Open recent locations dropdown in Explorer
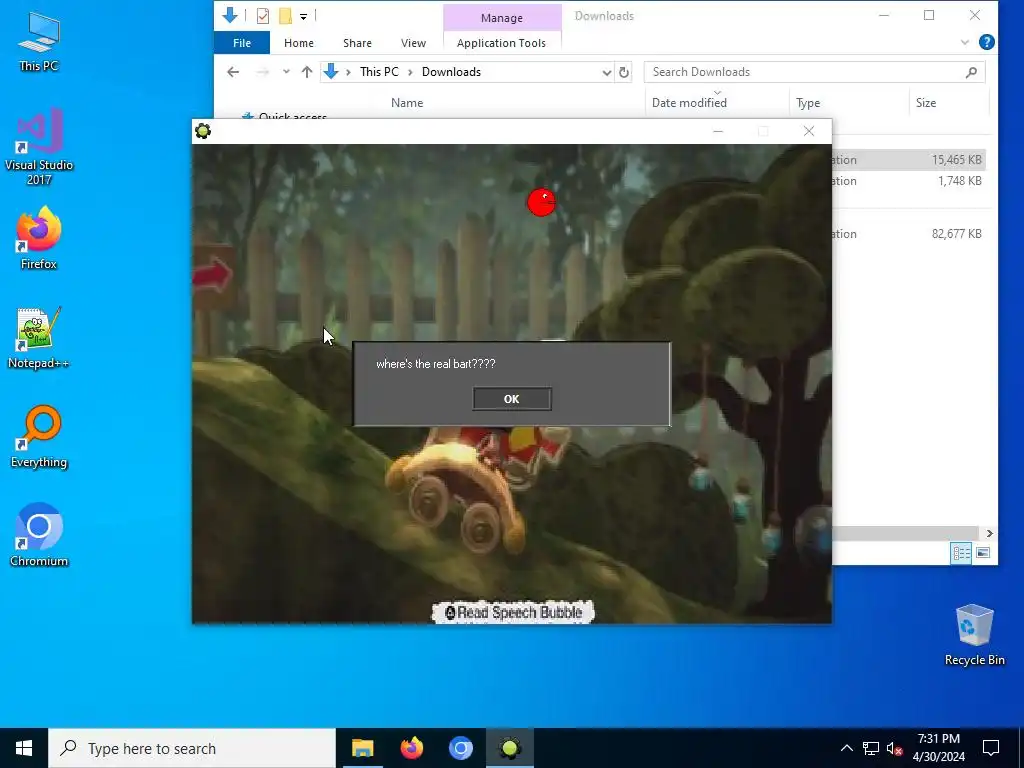 pos(286,72)
